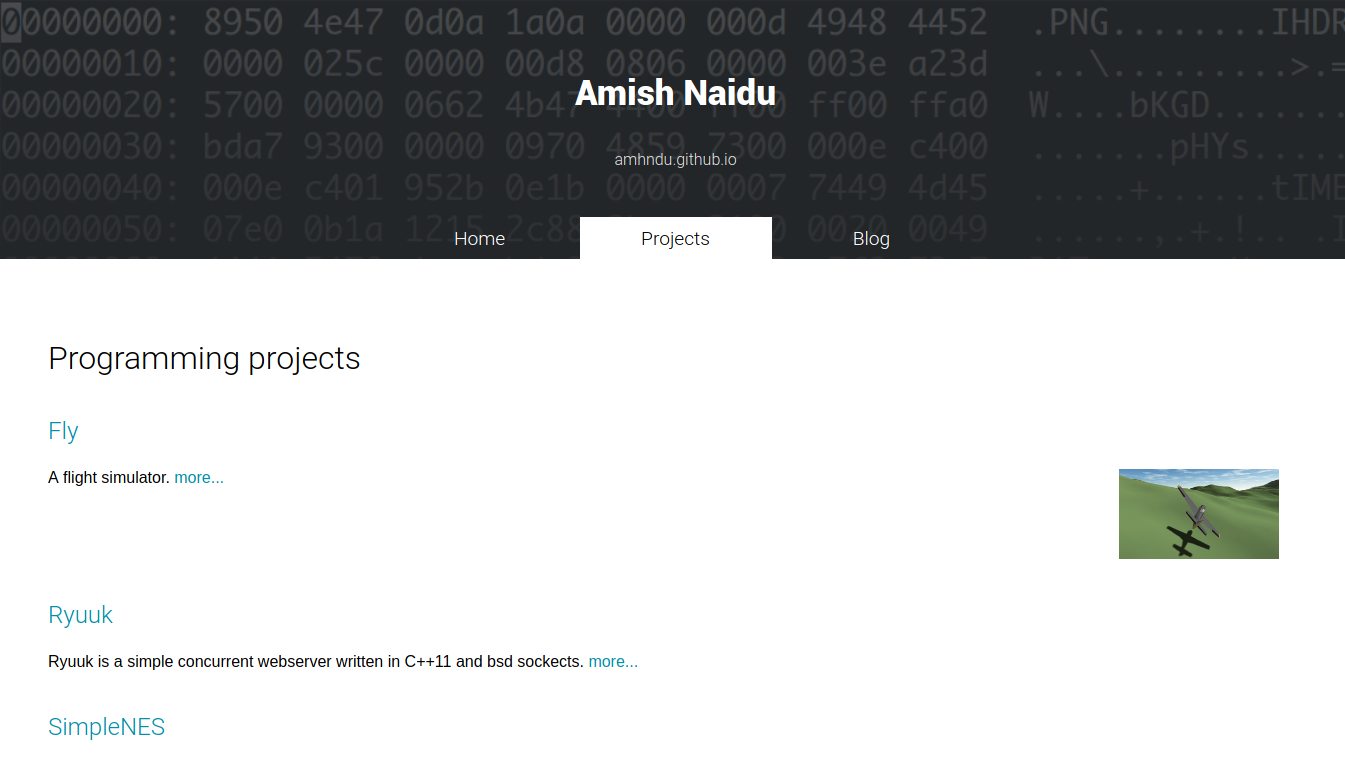Click the Amish Naidu site title

[675, 93]
